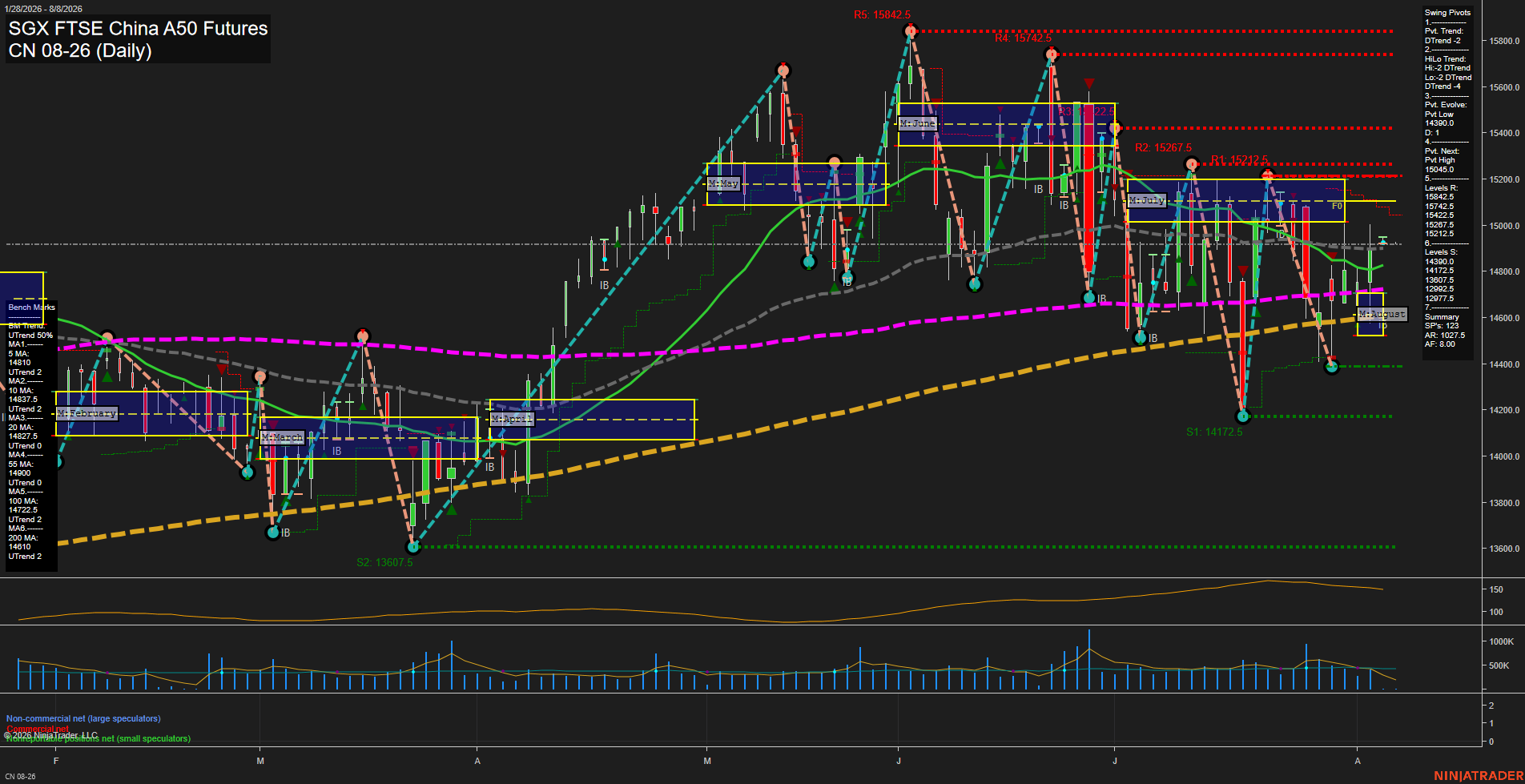Click the M:February month box label
This screenshot has height=784, width=1525.
pos(87,413)
